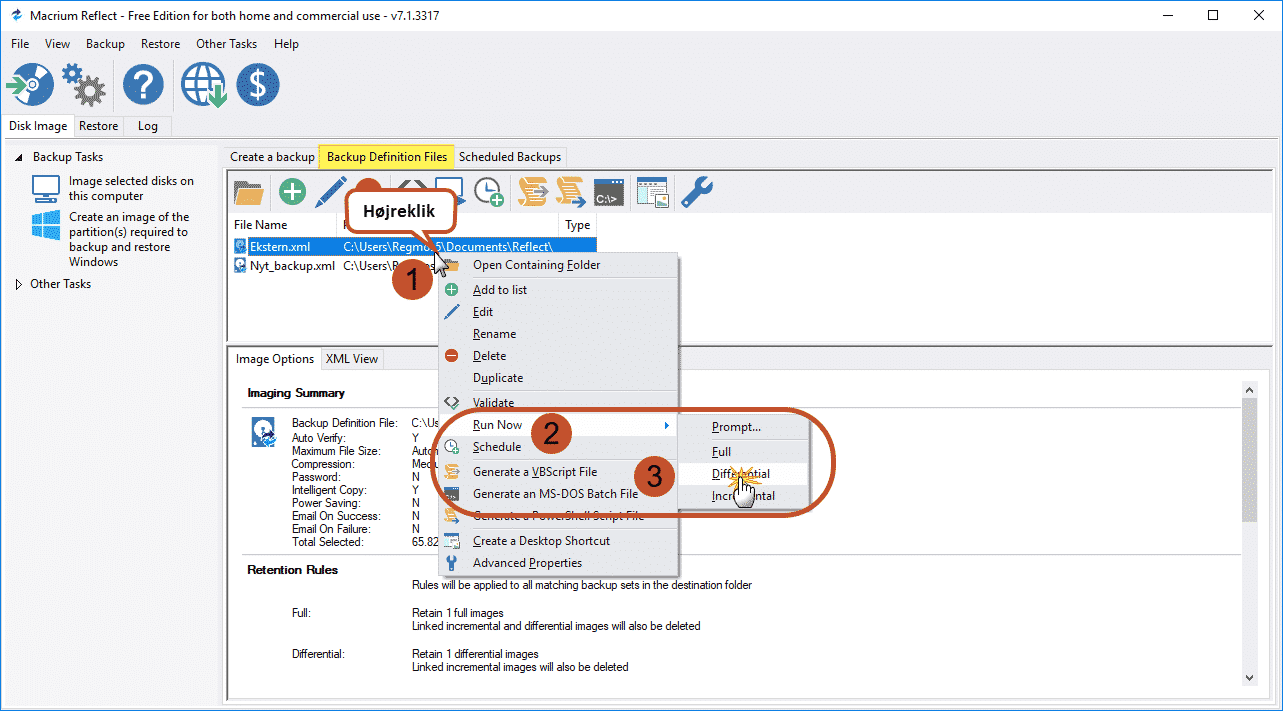The width and height of the screenshot is (1283, 711).
Task: Open the XML View tab
Action: pos(351,359)
